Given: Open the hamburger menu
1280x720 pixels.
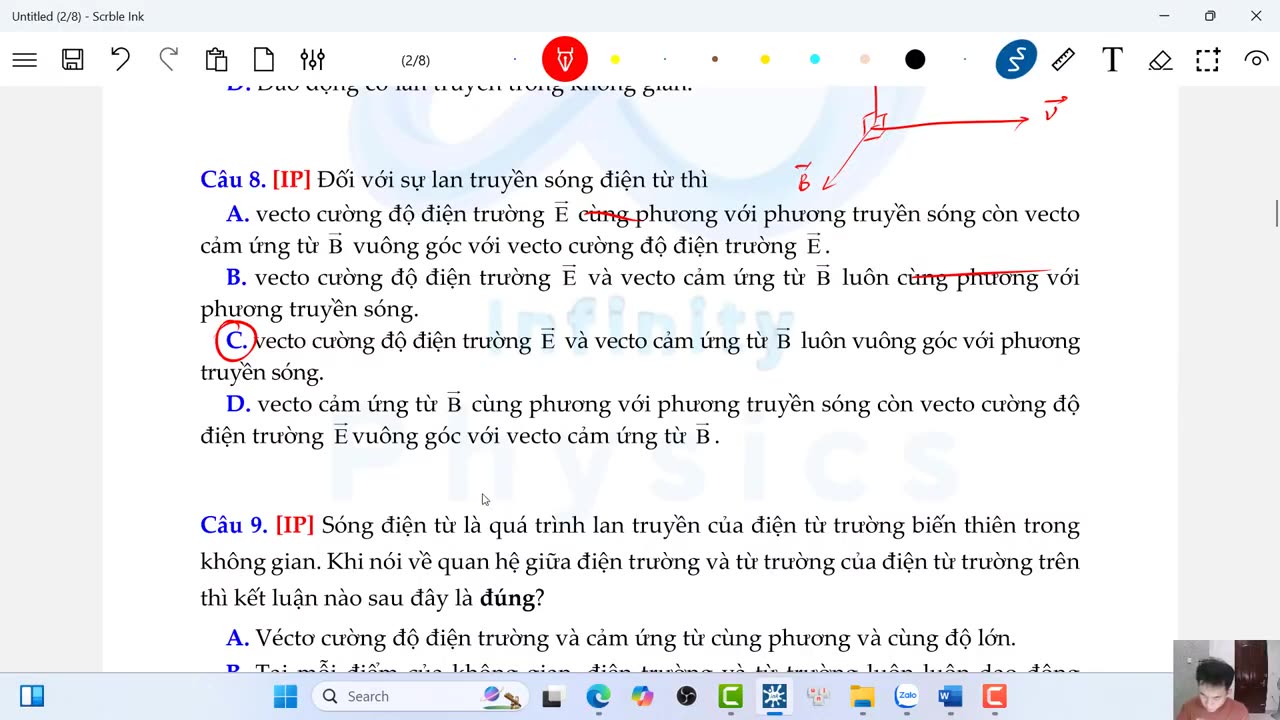Looking at the screenshot, I should click(x=25, y=60).
